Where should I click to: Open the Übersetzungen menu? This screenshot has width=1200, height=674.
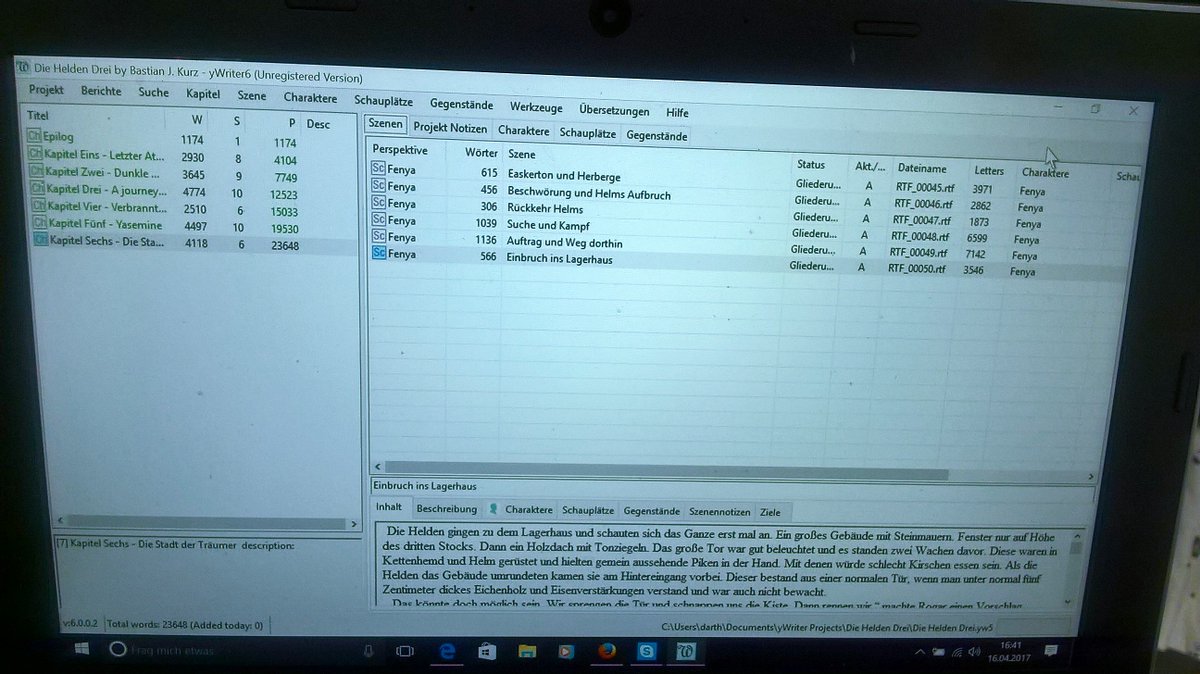614,110
